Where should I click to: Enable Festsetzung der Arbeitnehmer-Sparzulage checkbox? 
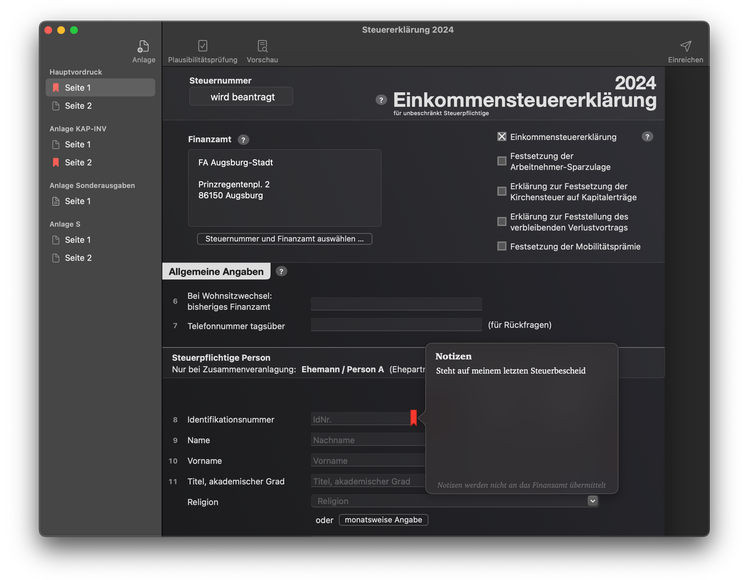point(502,161)
